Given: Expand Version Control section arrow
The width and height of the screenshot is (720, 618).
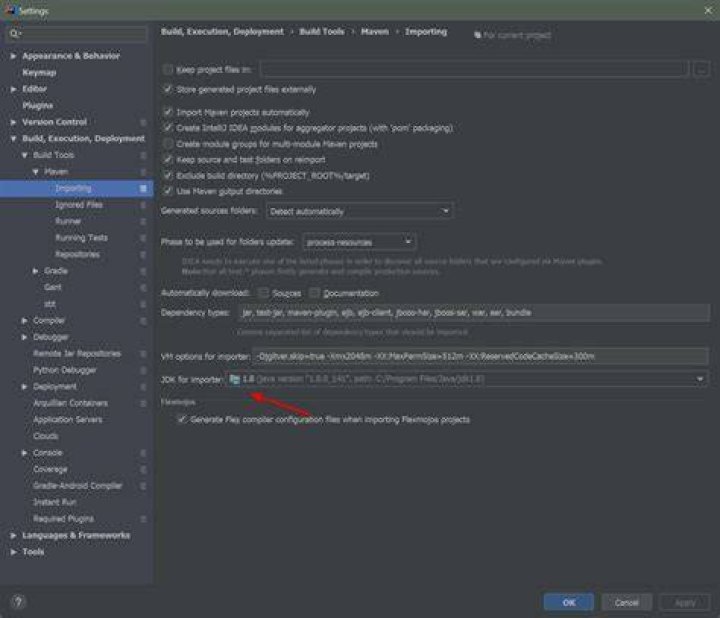Looking at the screenshot, I should click(13, 122).
